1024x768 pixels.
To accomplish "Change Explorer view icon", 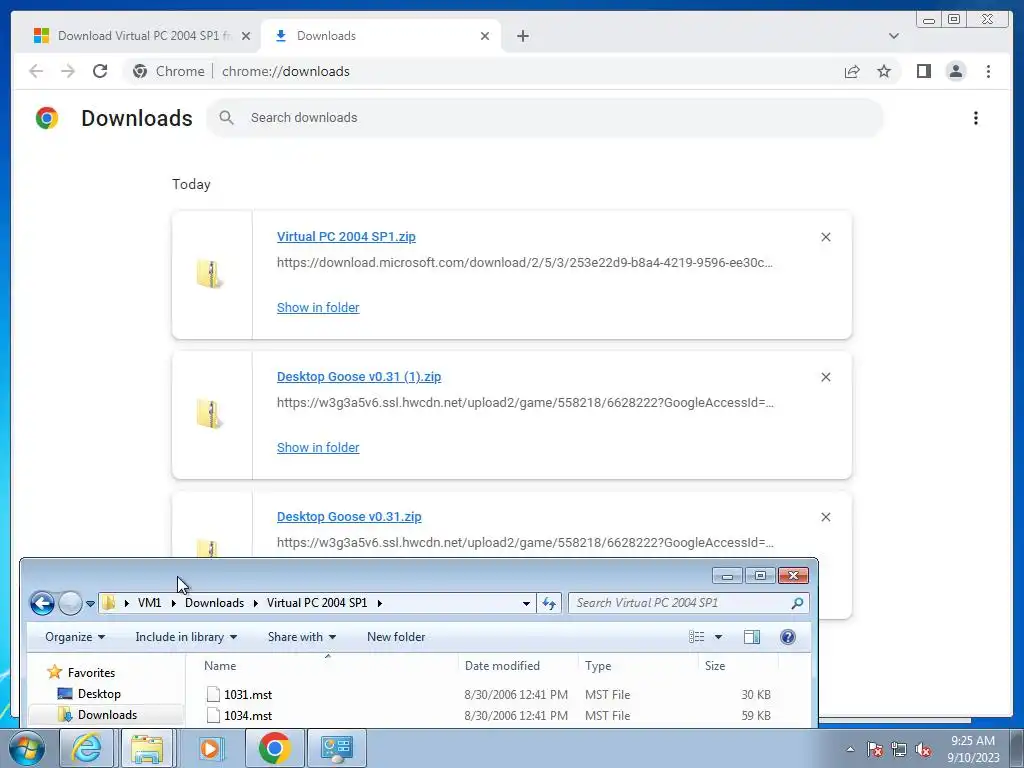I will click(x=696, y=637).
